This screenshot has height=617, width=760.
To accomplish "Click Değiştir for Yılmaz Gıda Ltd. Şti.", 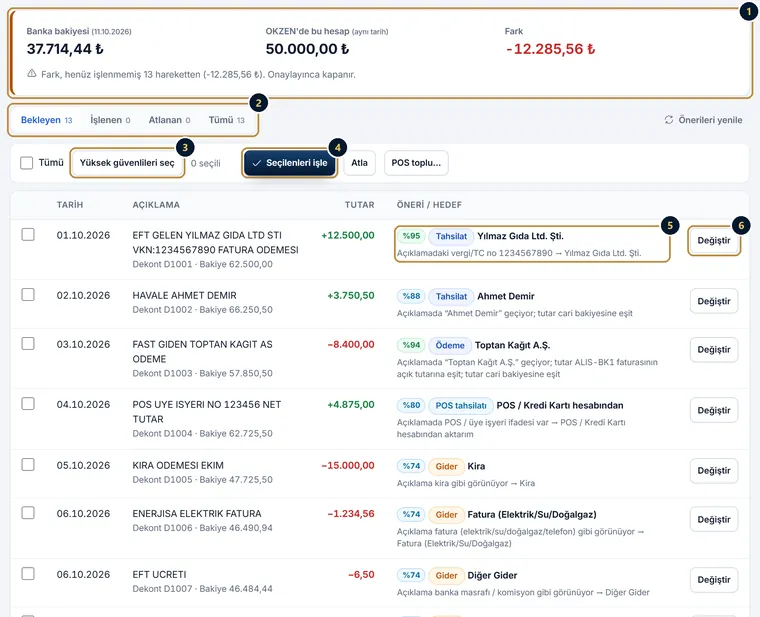I will pyautogui.click(x=713, y=240).
